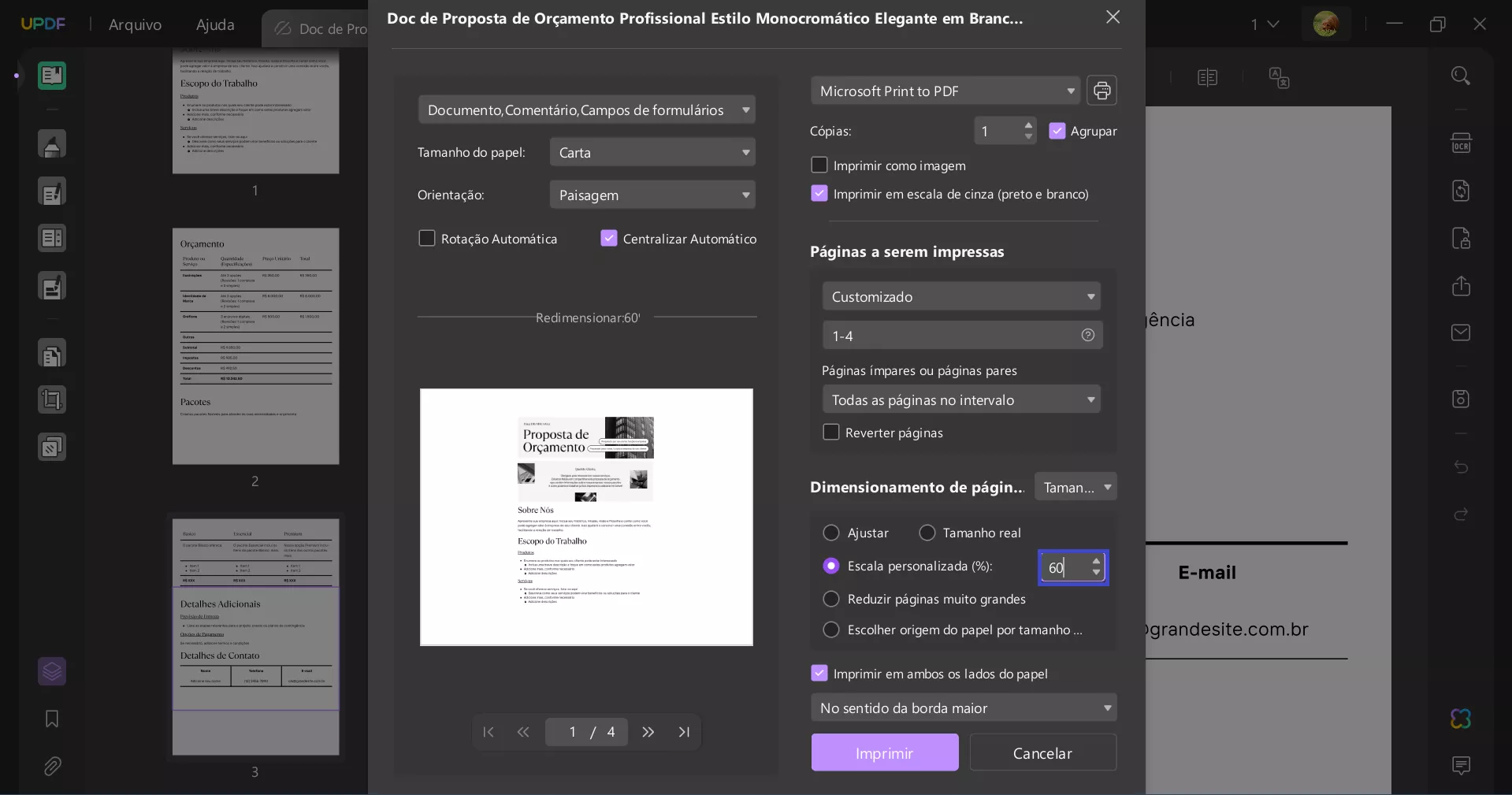Open the Arquivo menu
The height and width of the screenshot is (795, 1512).
pyautogui.click(x=134, y=24)
